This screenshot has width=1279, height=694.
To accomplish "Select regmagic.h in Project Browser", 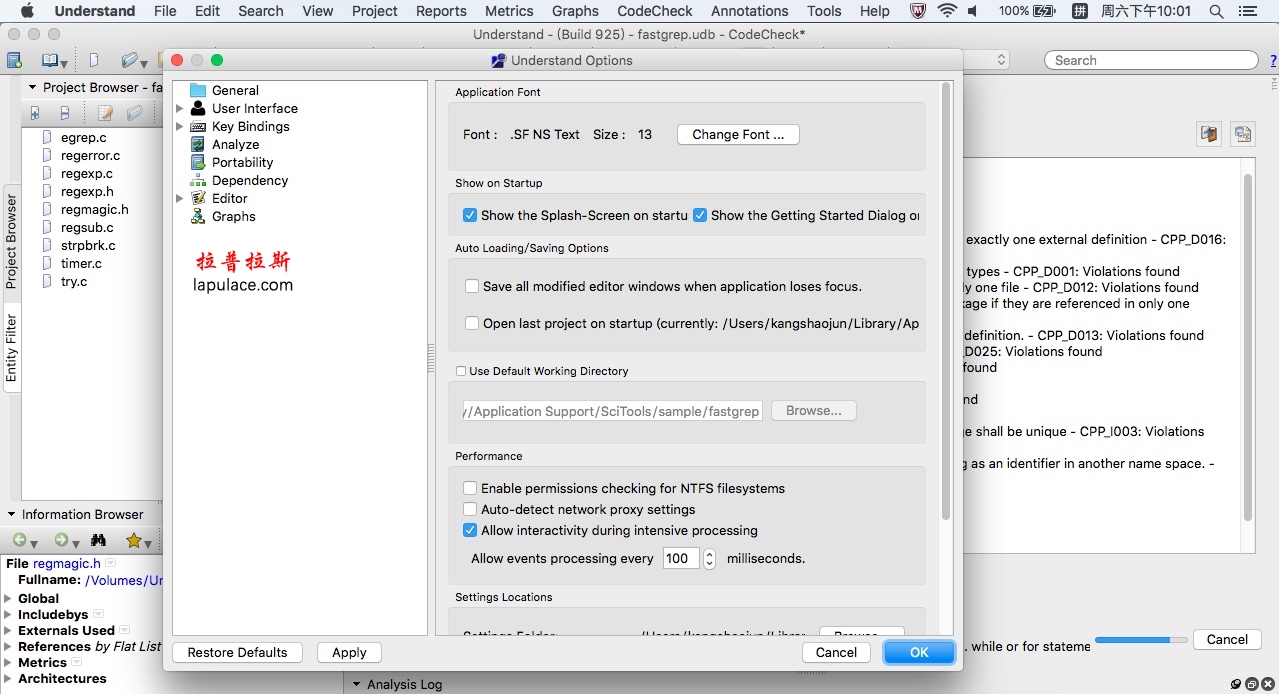I will [x=95, y=209].
